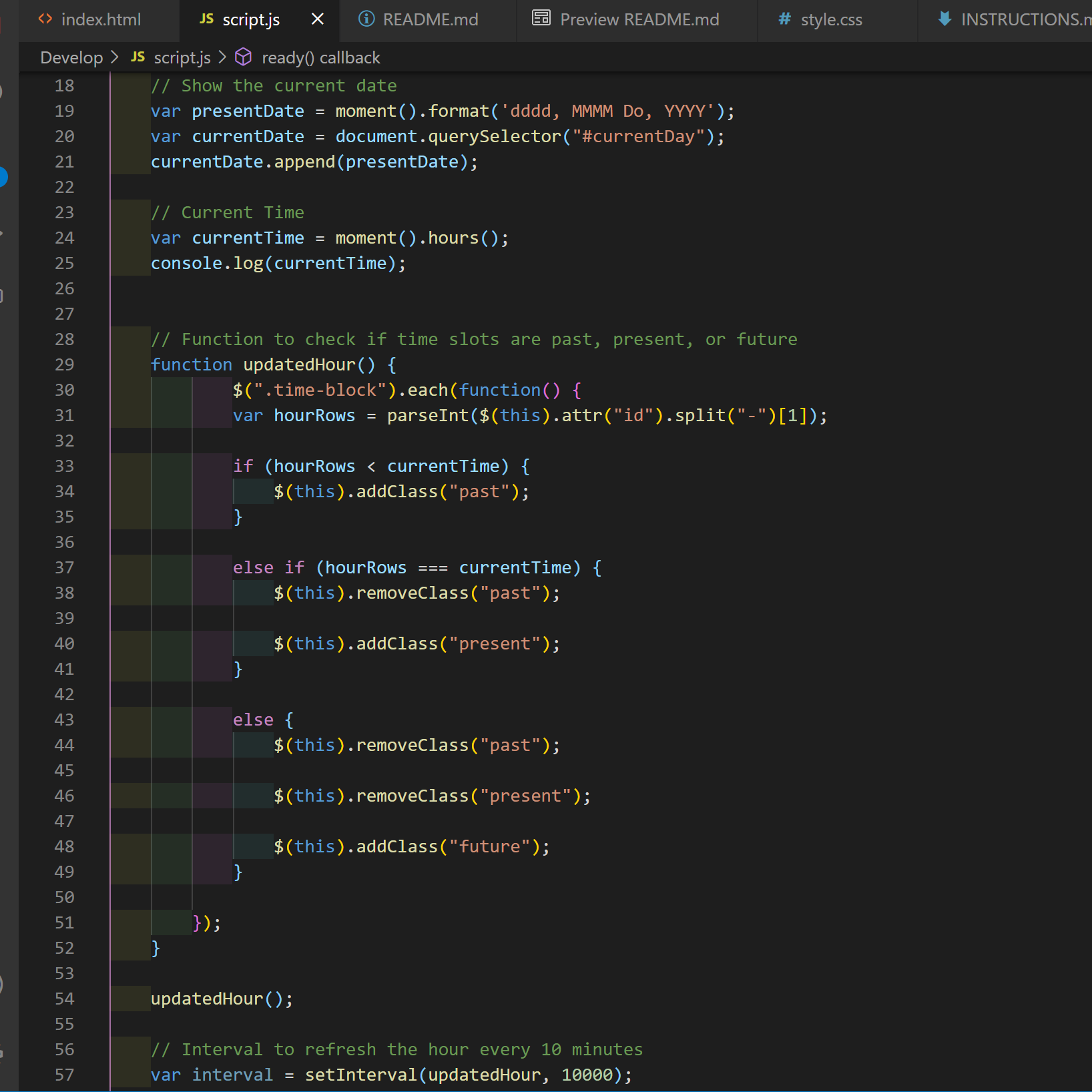This screenshot has height=1092, width=1092.
Task: Open the Preview README.md tab
Action: (x=637, y=20)
